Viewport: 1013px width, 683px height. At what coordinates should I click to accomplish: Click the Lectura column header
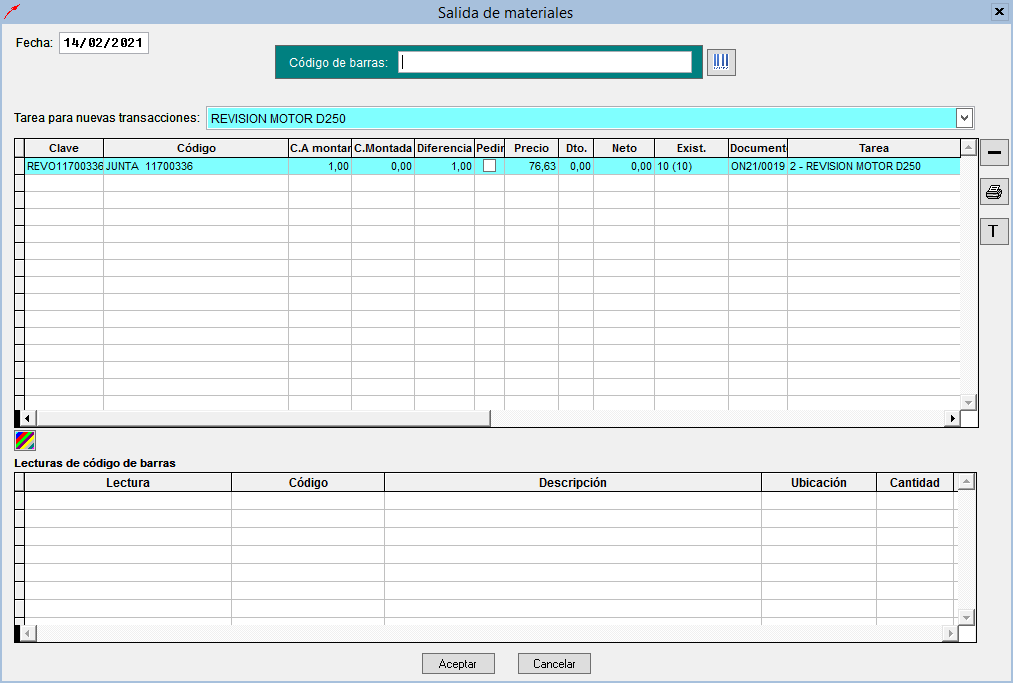coord(128,483)
